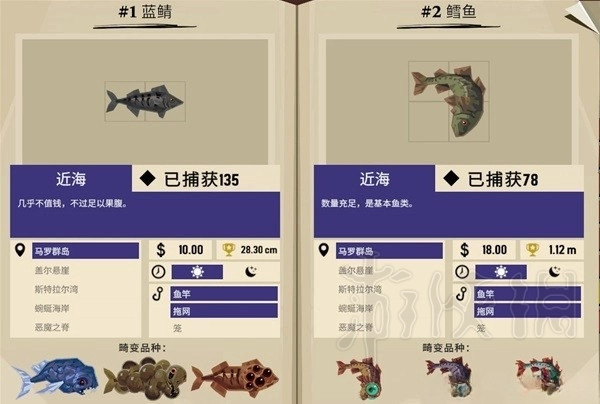This screenshot has height=404, width=600.
Task: Toggle the night moon indicator for 蓝鲭
Action: coord(251,272)
